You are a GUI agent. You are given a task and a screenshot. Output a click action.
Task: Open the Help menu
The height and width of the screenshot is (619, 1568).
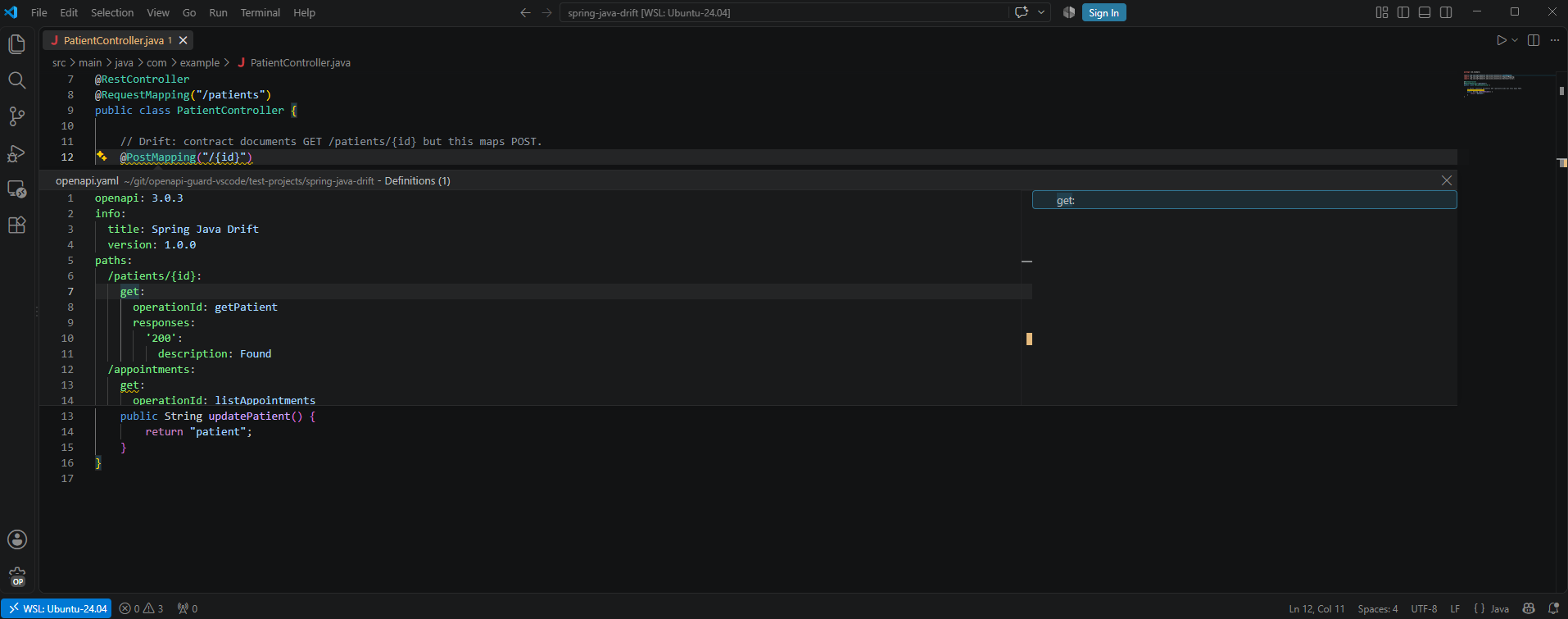point(304,12)
